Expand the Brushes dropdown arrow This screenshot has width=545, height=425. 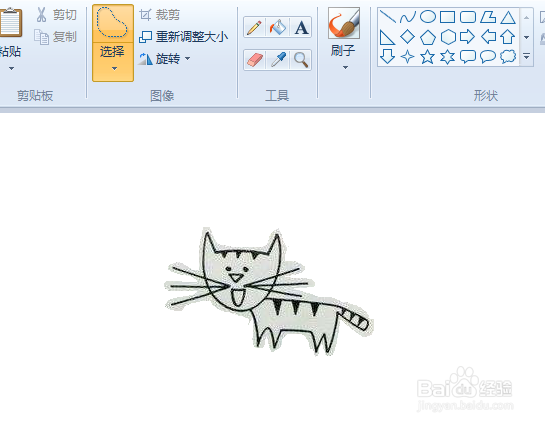click(345, 67)
